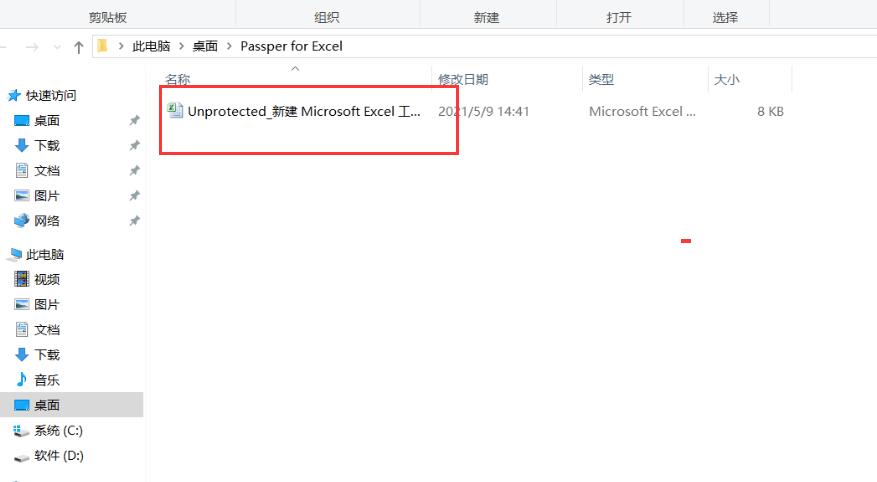Screen dimensions: 877x482
Task: Click pin icon beside quick access 桌面
Action: point(134,120)
